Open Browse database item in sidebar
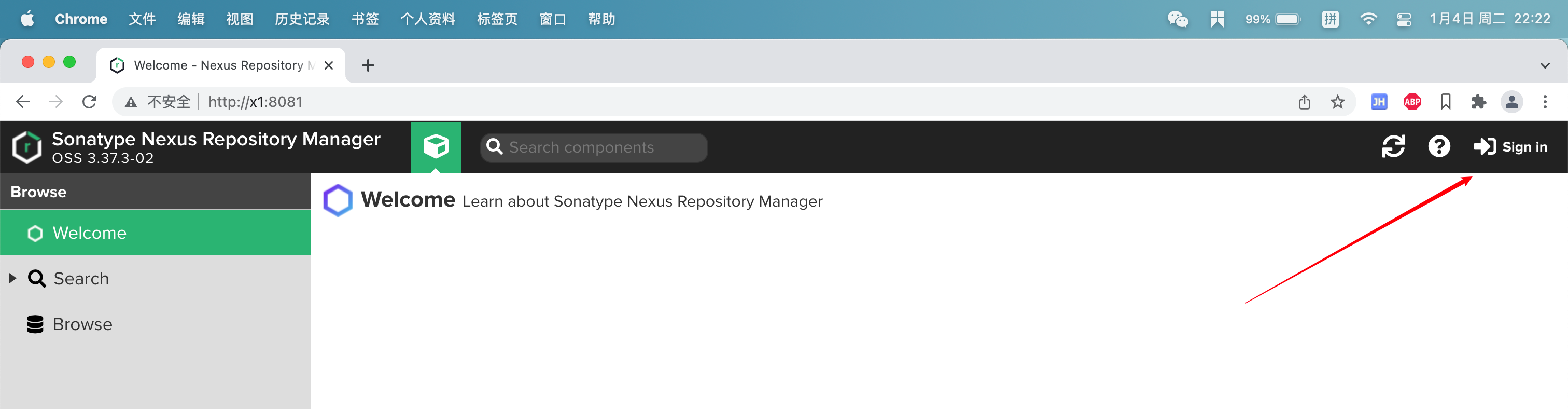Image resolution: width=1568 pixels, height=409 pixels. tap(156, 324)
